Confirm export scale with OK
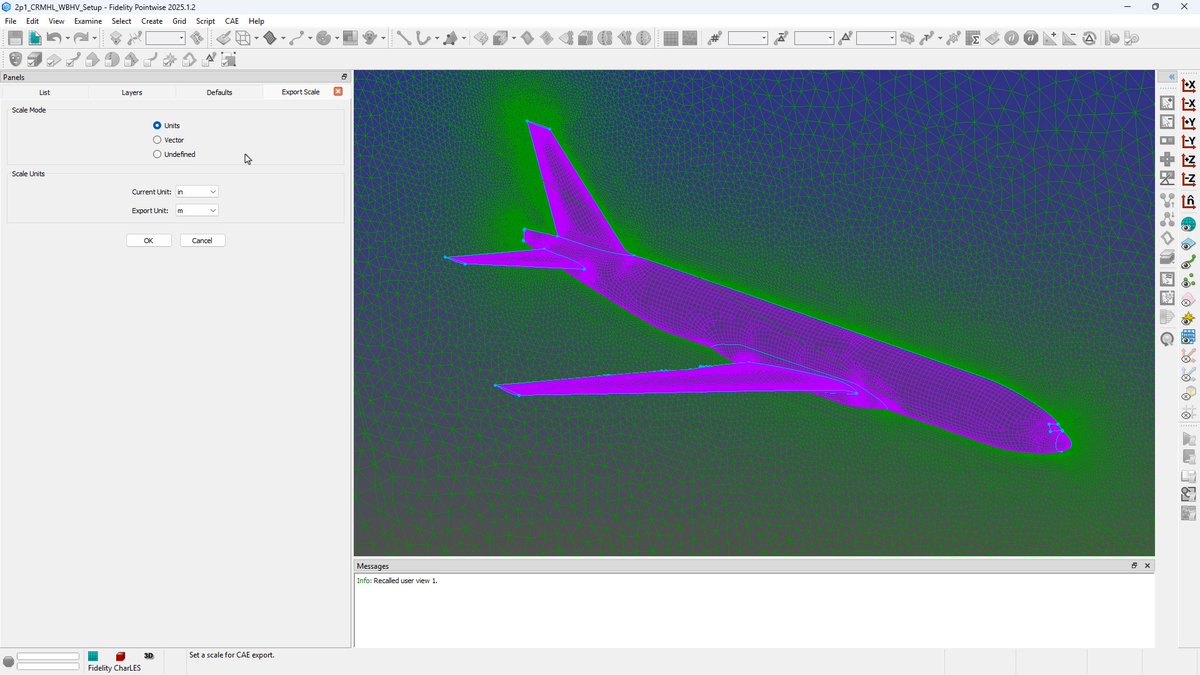The image size is (1200, 675). 149,240
